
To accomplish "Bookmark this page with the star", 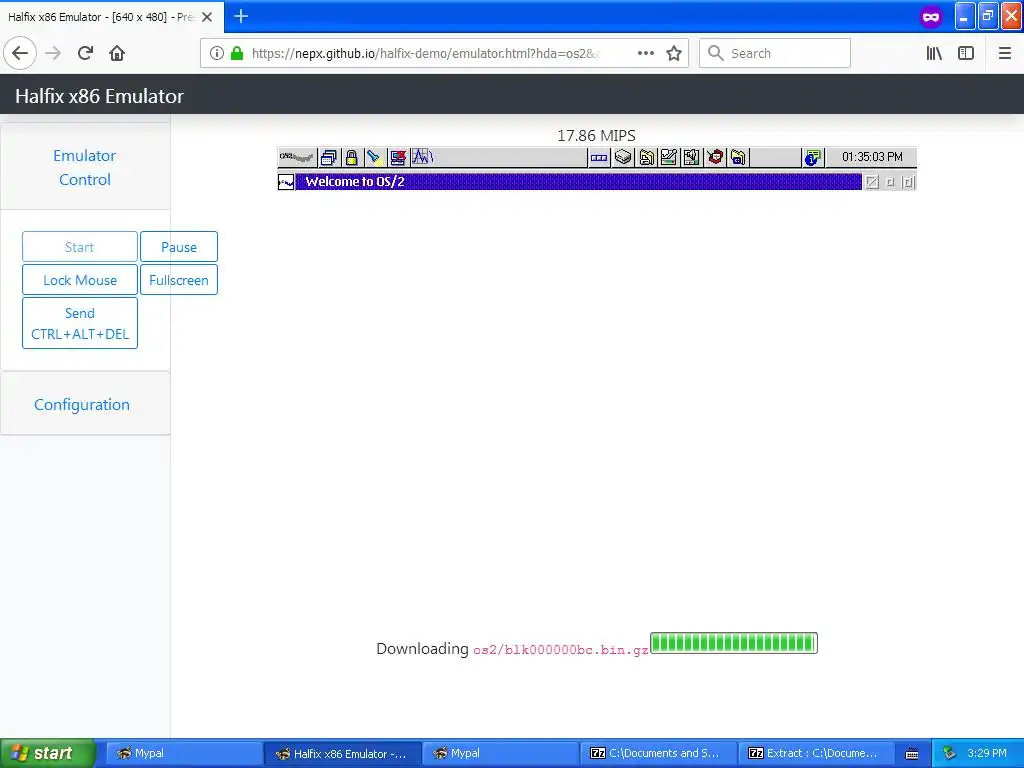I will tap(674, 54).
